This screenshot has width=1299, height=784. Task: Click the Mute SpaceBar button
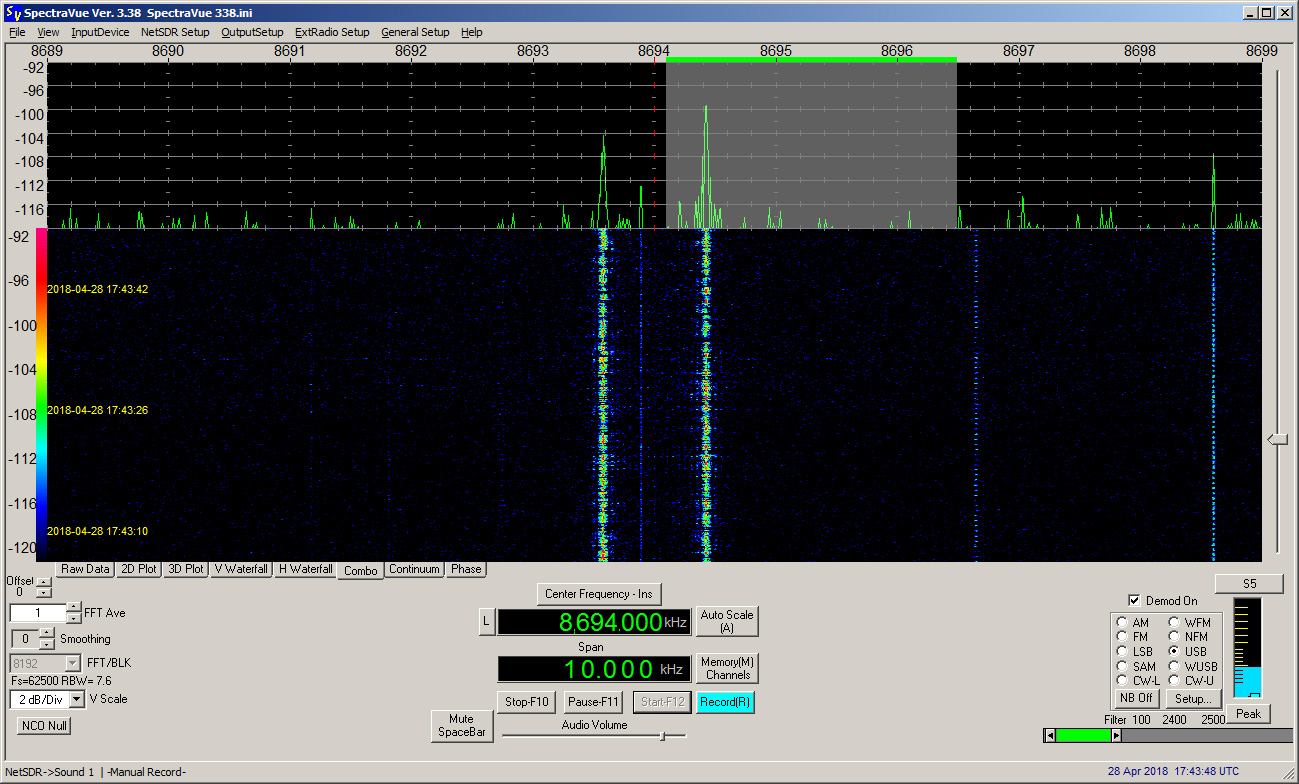pyautogui.click(x=461, y=725)
